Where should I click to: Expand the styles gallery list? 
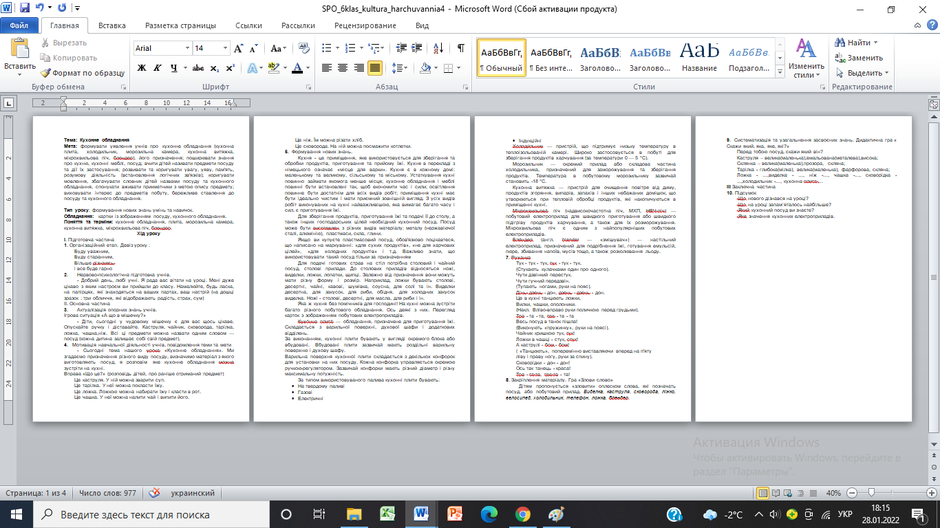780,72
